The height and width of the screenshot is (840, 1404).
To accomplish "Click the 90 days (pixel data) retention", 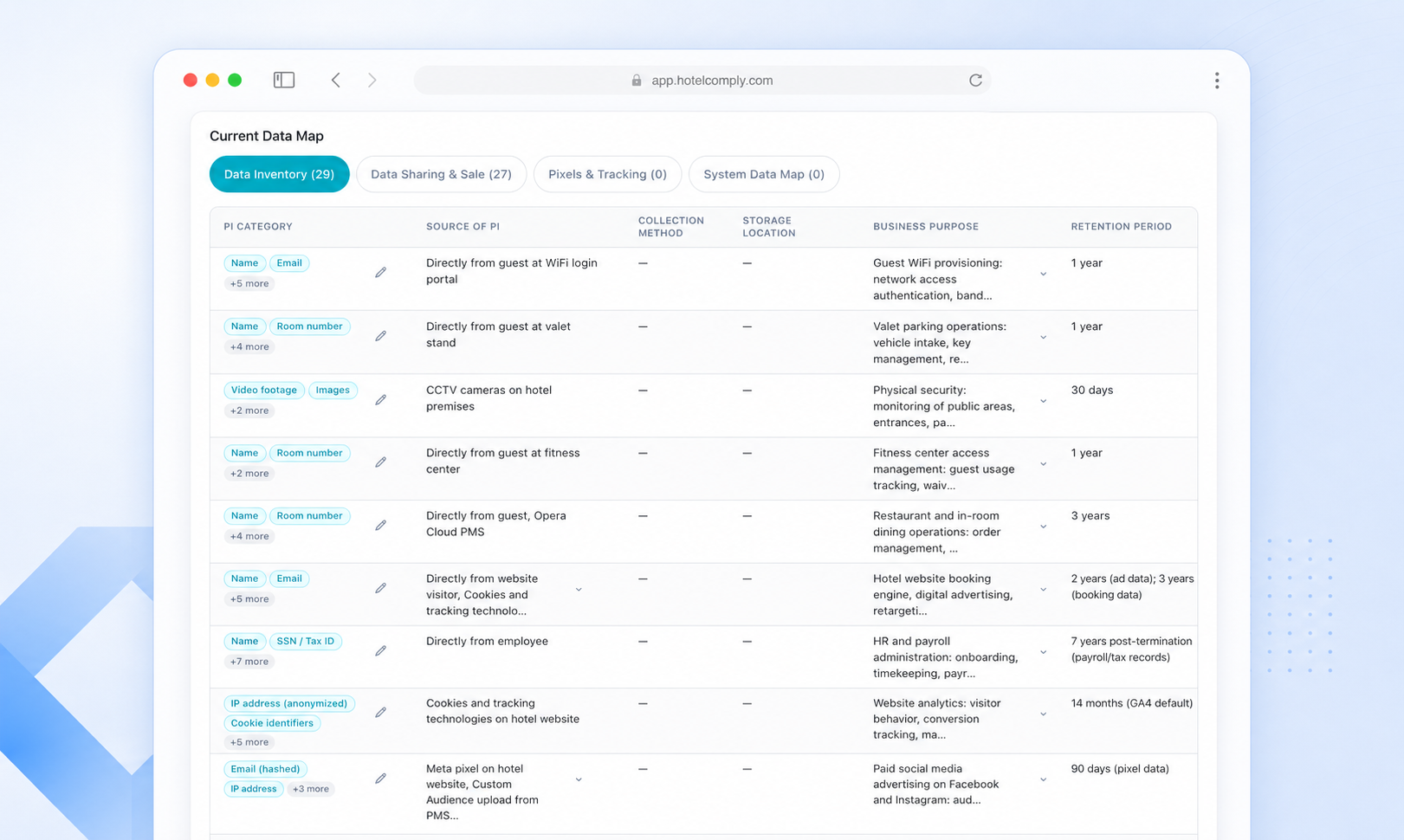I will coord(1120,768).
